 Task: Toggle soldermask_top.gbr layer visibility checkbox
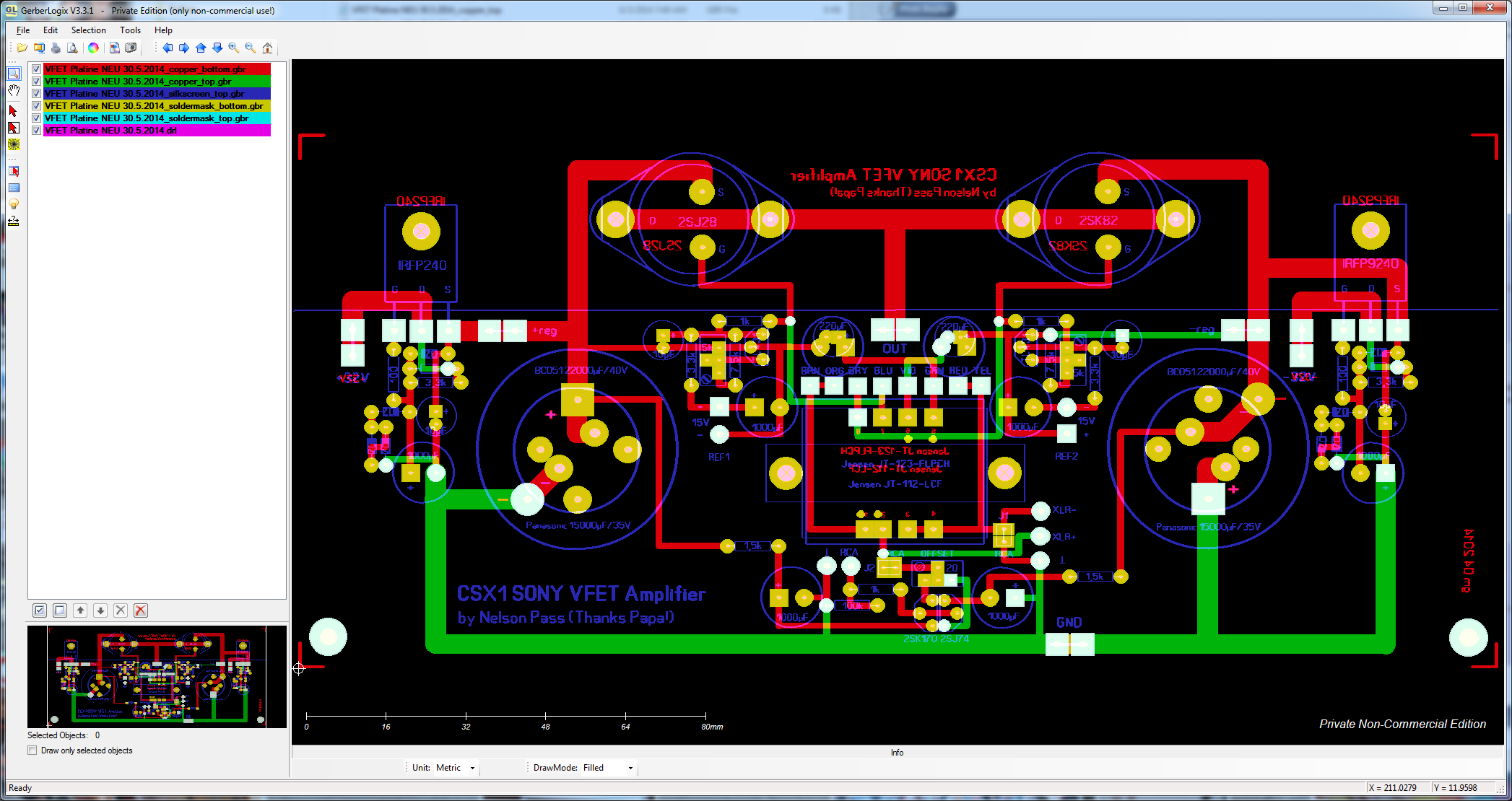click(36, 118)
